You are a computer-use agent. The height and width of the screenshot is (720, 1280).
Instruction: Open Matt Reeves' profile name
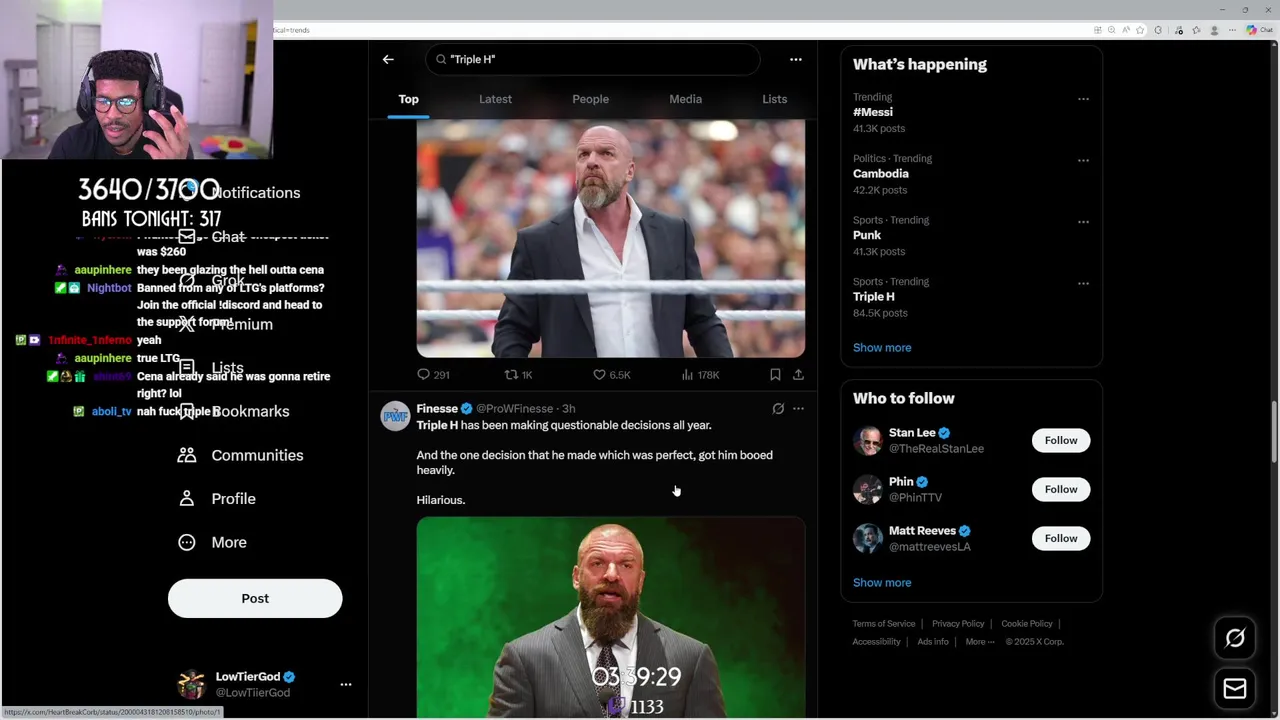coord(922,531)
